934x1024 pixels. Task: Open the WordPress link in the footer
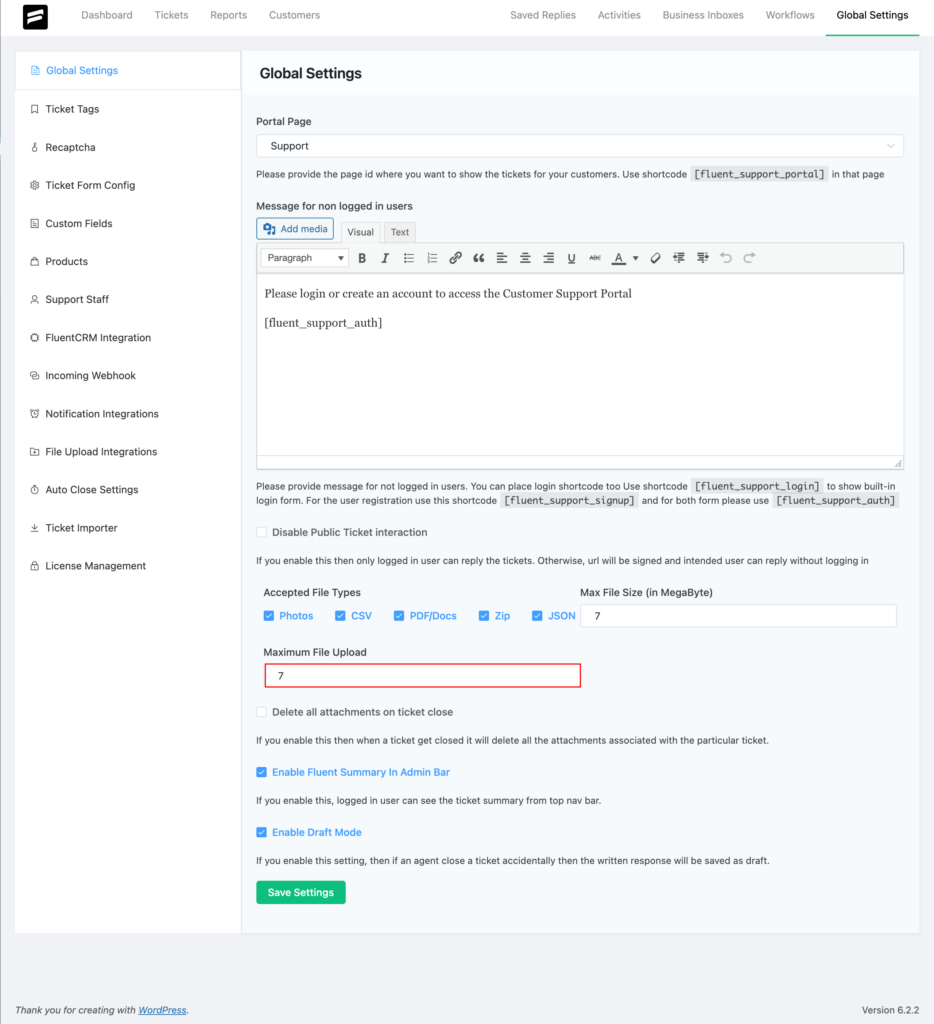(x=162, y=1009)
